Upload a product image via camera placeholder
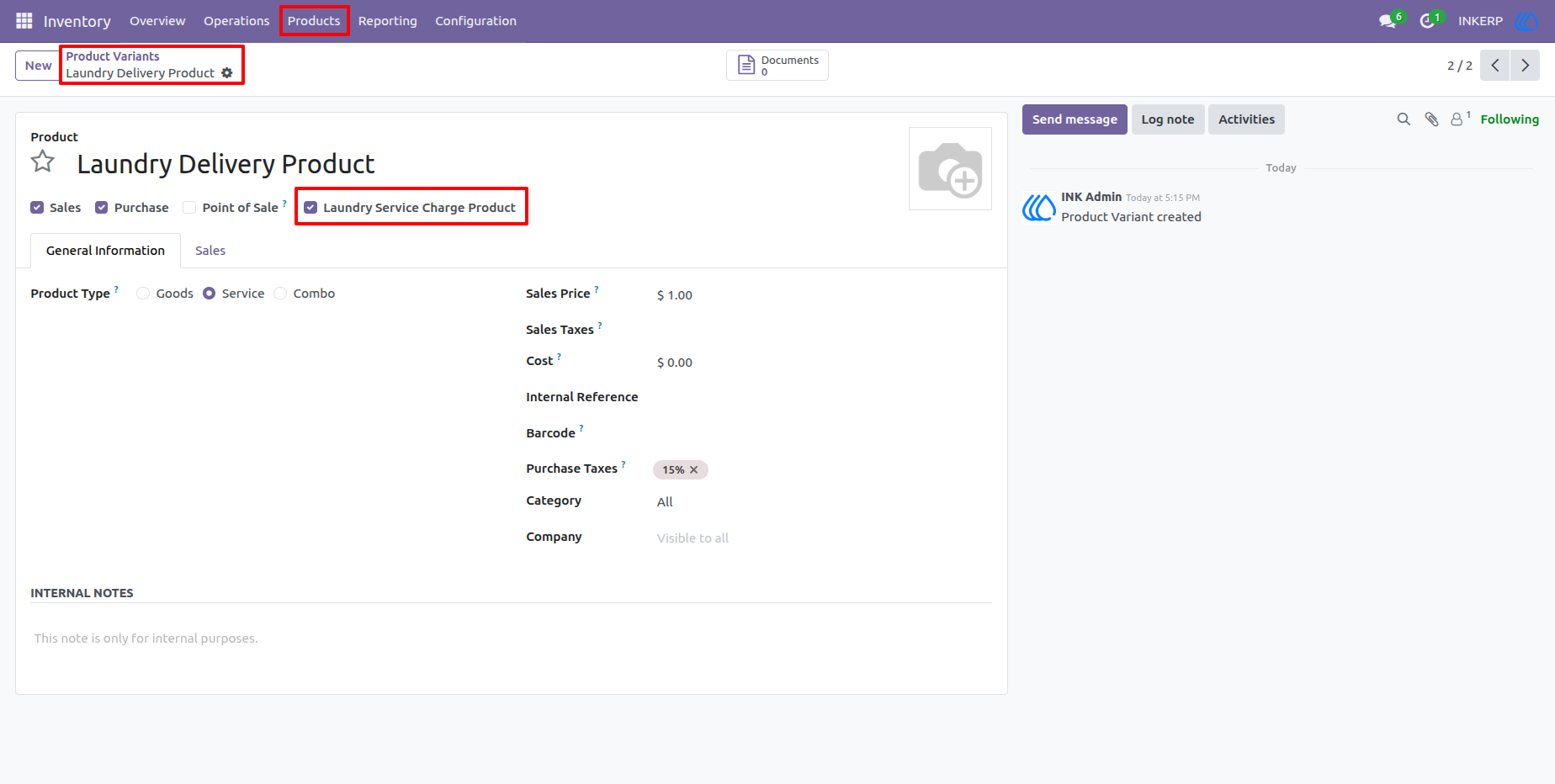 click(950, 169)
